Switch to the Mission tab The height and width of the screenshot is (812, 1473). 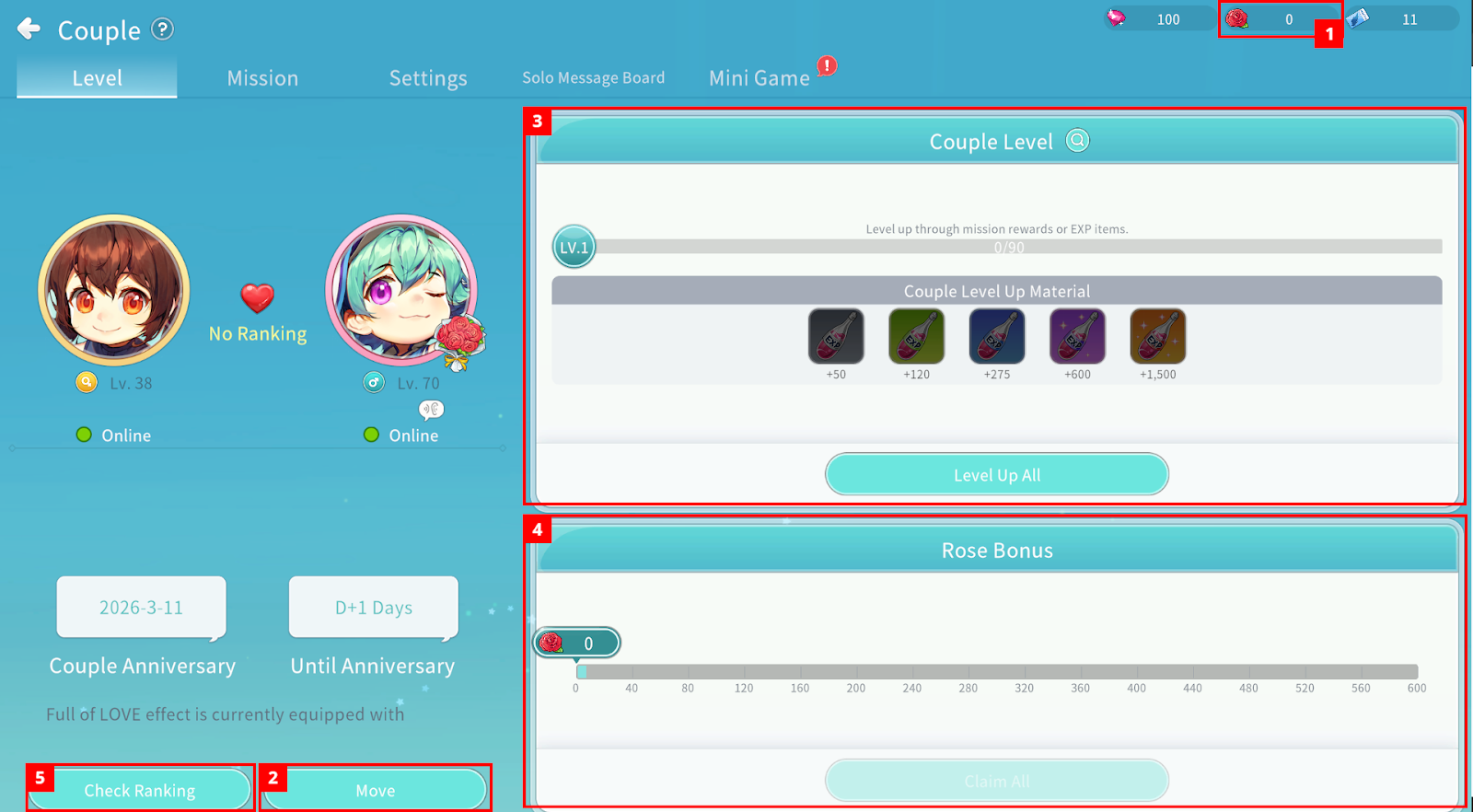262,78
